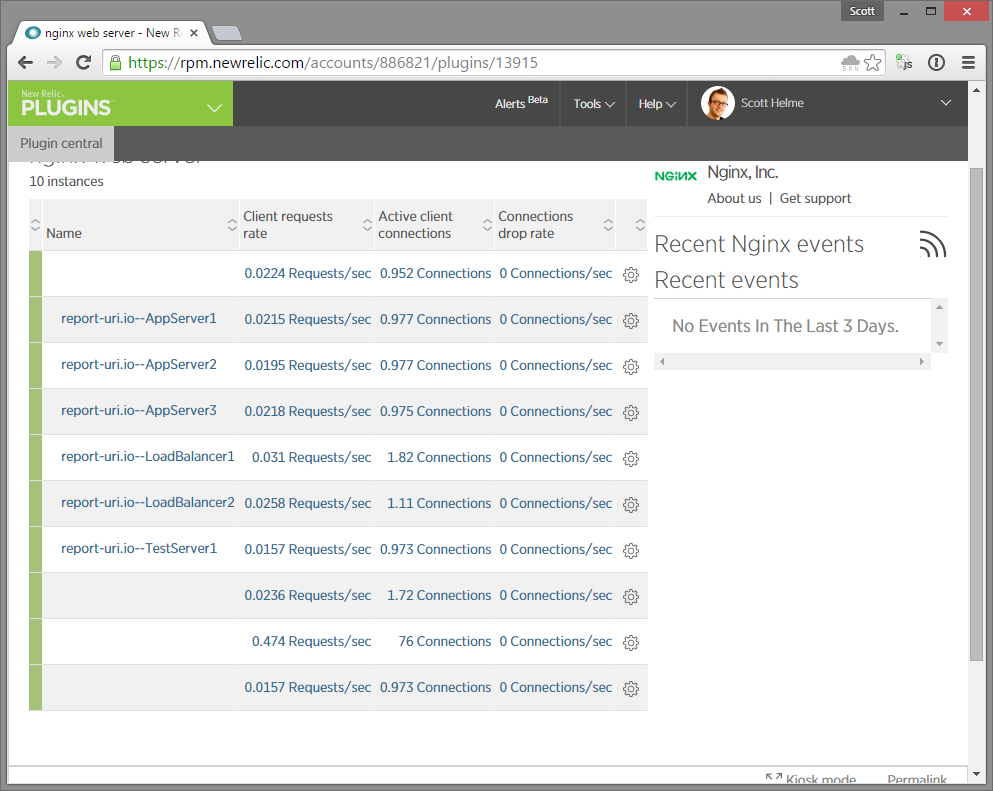993x791 pixels.
Task: Expand the Tools menu
Action: pyautogui.click(x=593, y=103)
